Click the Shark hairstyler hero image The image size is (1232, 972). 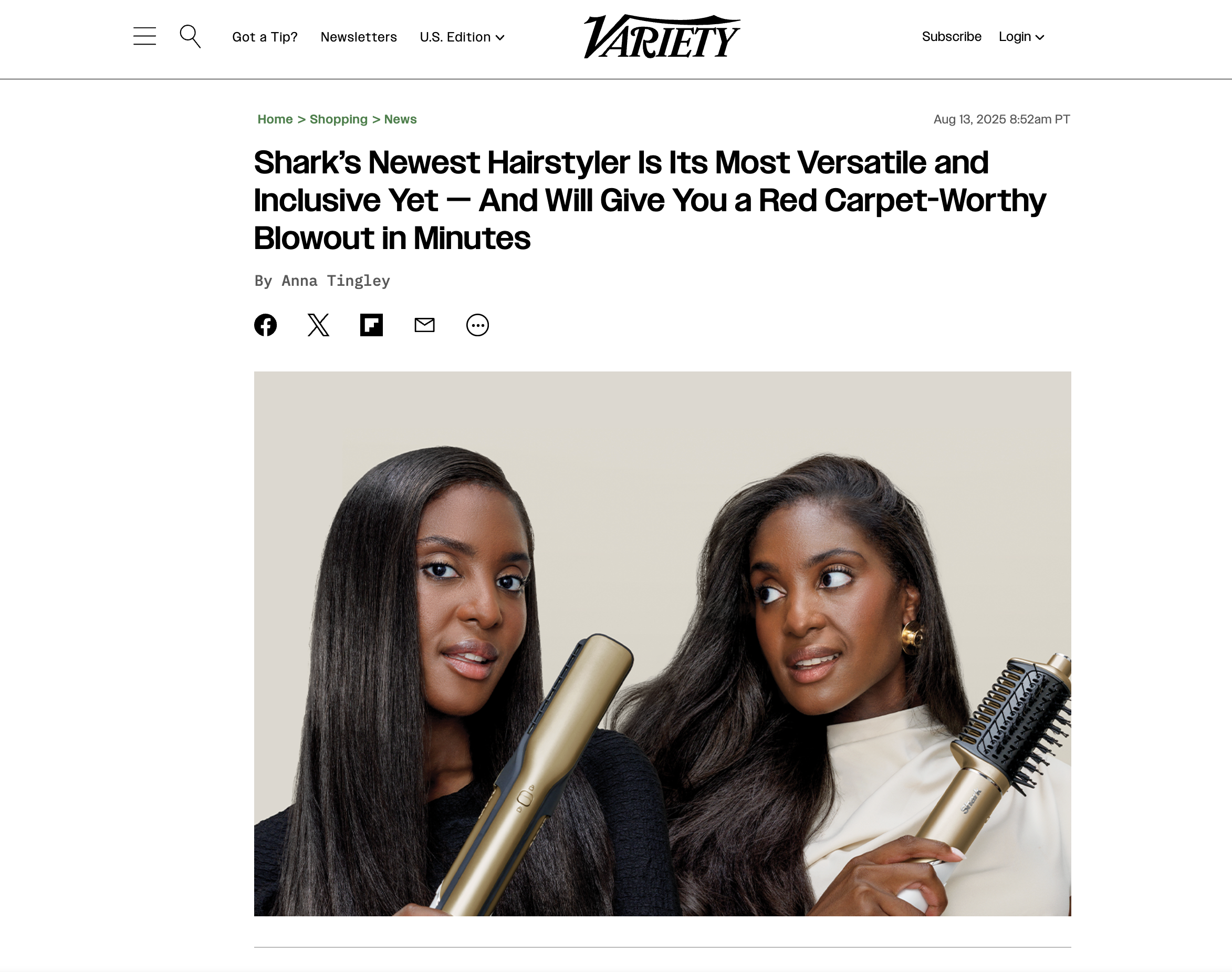click(663, 644)
